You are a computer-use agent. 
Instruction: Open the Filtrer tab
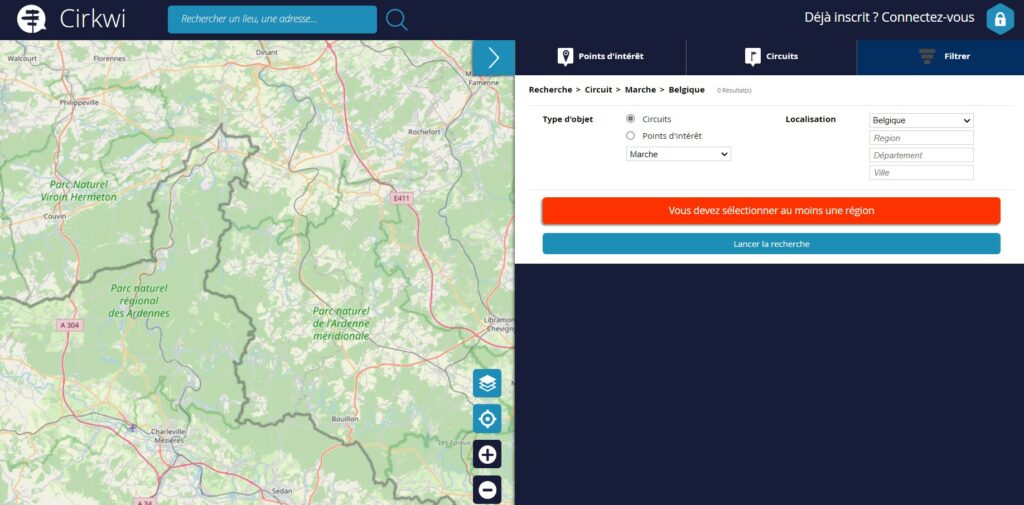coord(940,57)
